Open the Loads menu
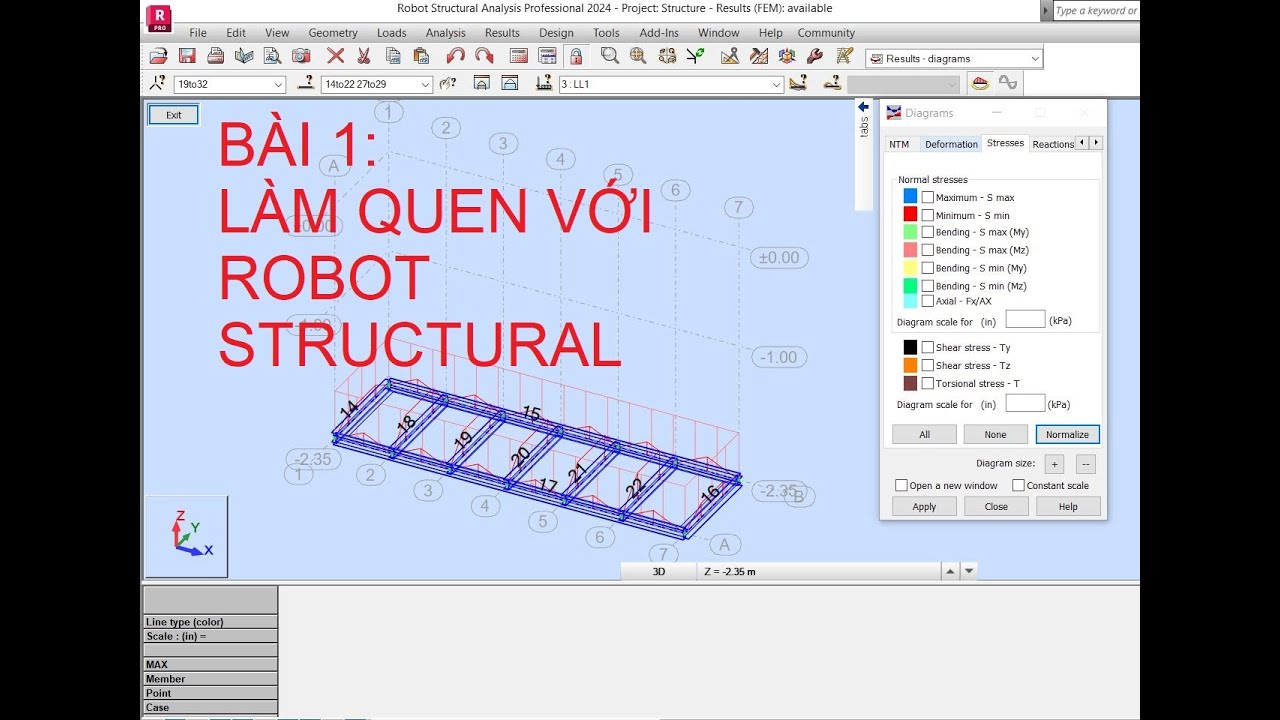 pyautogui.click(x=391, y=33)
